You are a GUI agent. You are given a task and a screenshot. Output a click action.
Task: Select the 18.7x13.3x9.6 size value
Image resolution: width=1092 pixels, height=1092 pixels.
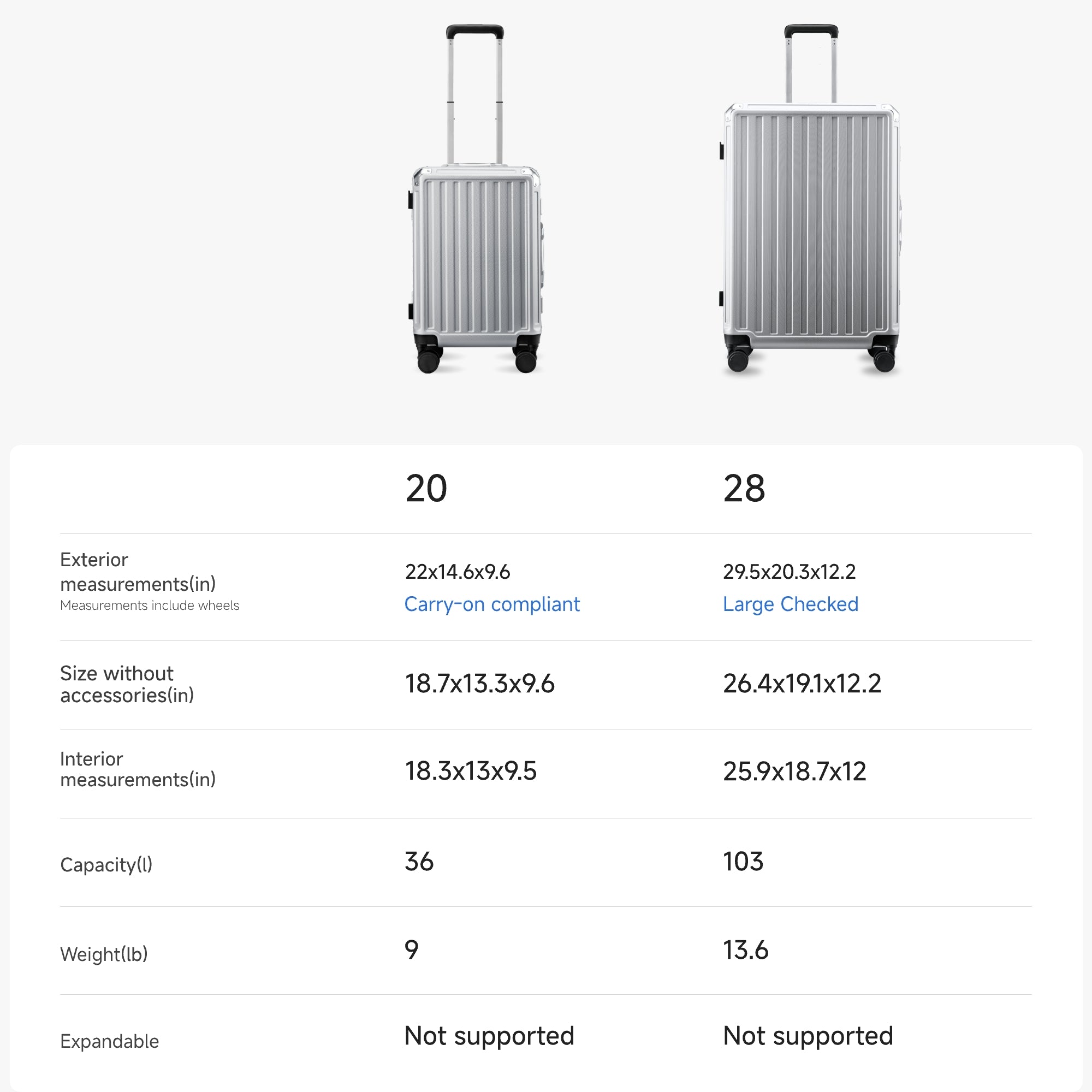[479, 684]
